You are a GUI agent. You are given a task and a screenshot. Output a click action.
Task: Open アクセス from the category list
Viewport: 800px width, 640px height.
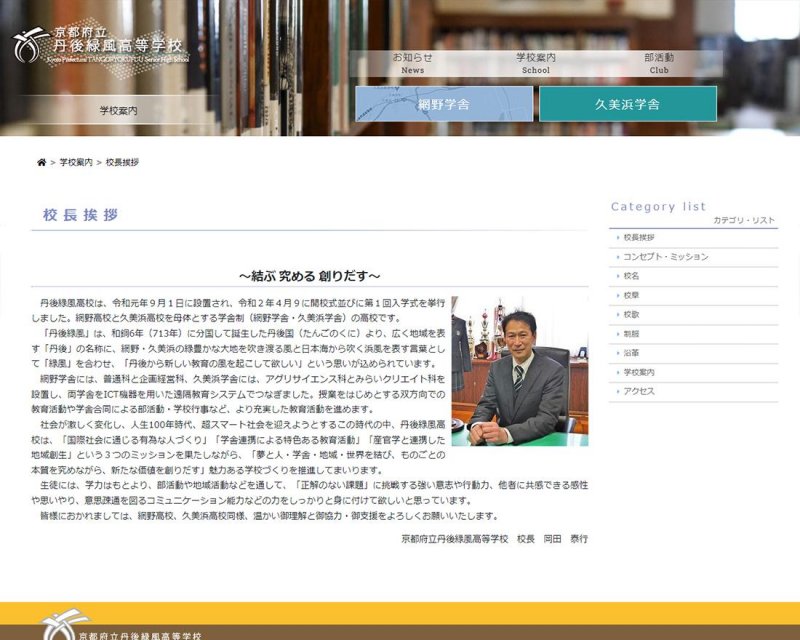[x=639, y=391]
